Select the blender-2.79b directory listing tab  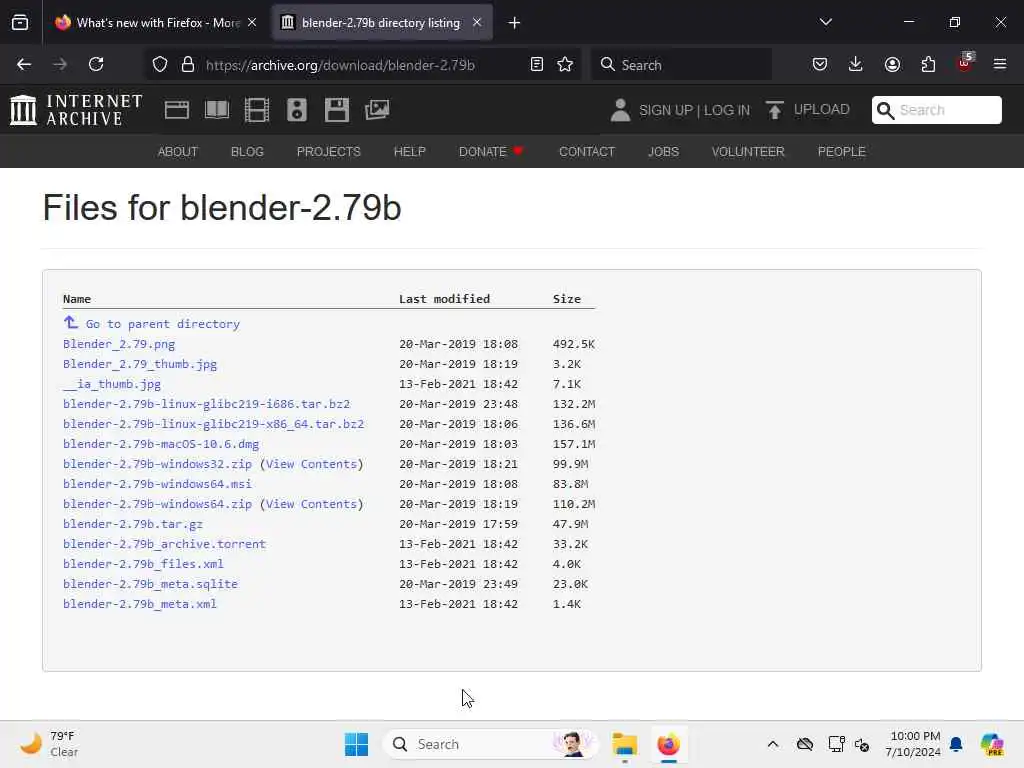(382, 22)
